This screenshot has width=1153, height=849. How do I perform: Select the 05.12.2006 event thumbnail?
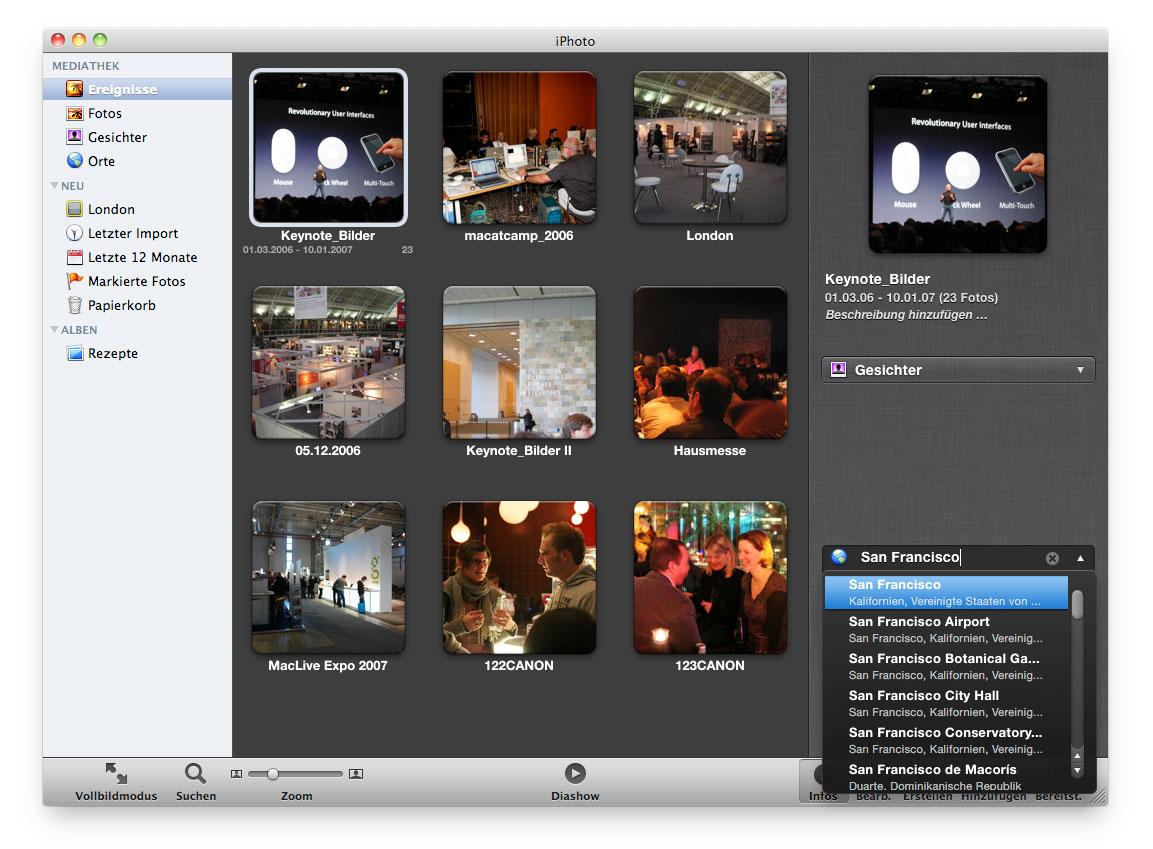(x=328, y=362)
